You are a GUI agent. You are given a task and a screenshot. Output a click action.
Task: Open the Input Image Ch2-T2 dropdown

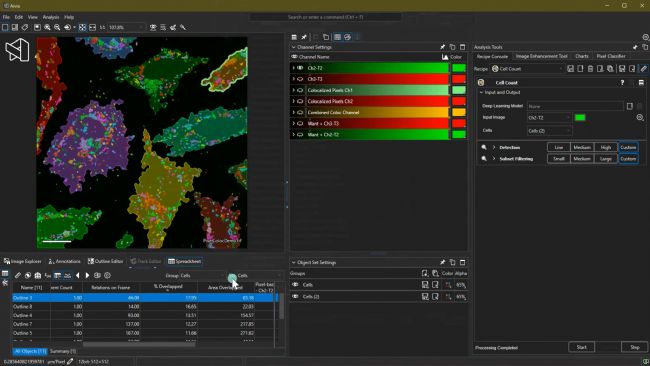coord(549,118)
